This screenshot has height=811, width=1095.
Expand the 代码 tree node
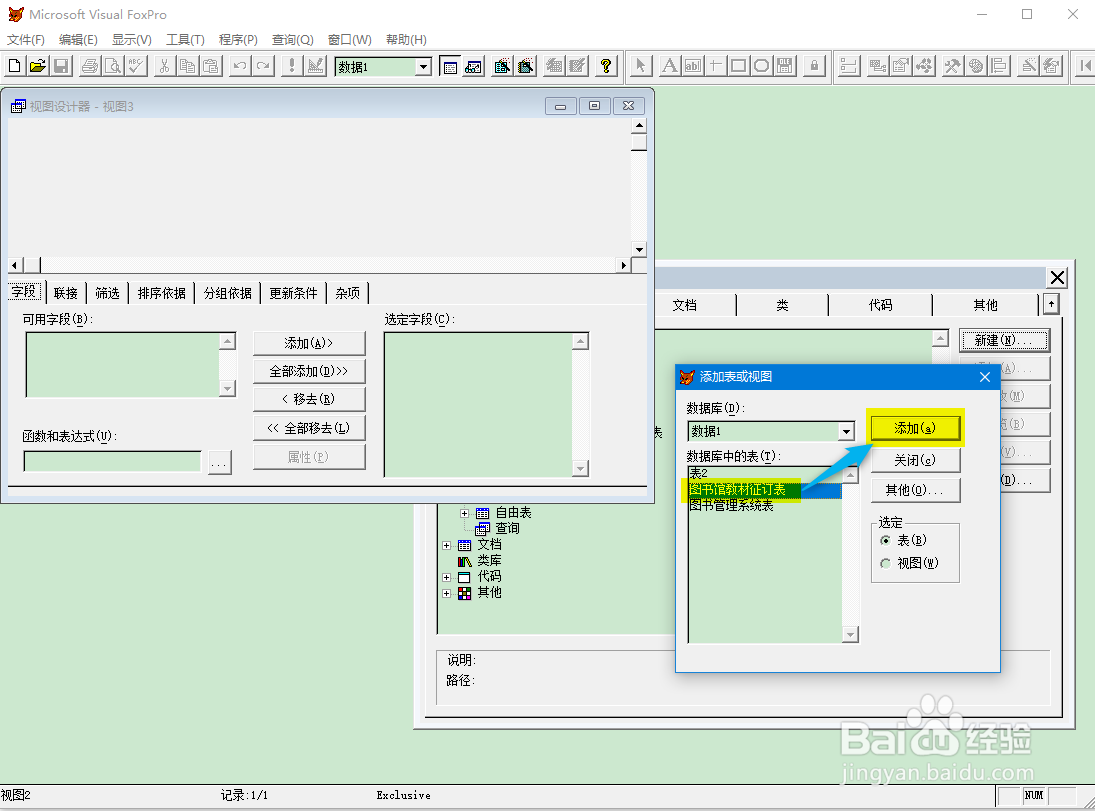point(446,577)
